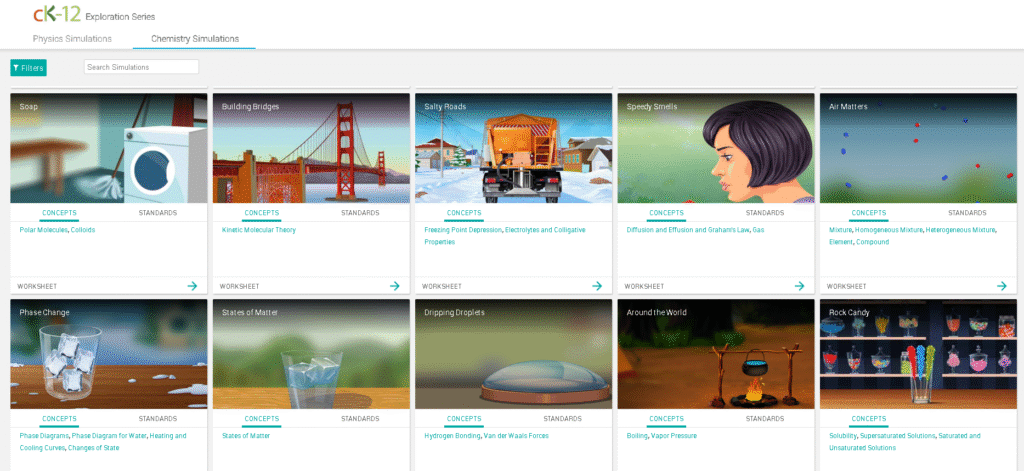1024x471 pixels.
Task: Show Standards tab on States of Matter card
Action: click(x=360, y=419)
